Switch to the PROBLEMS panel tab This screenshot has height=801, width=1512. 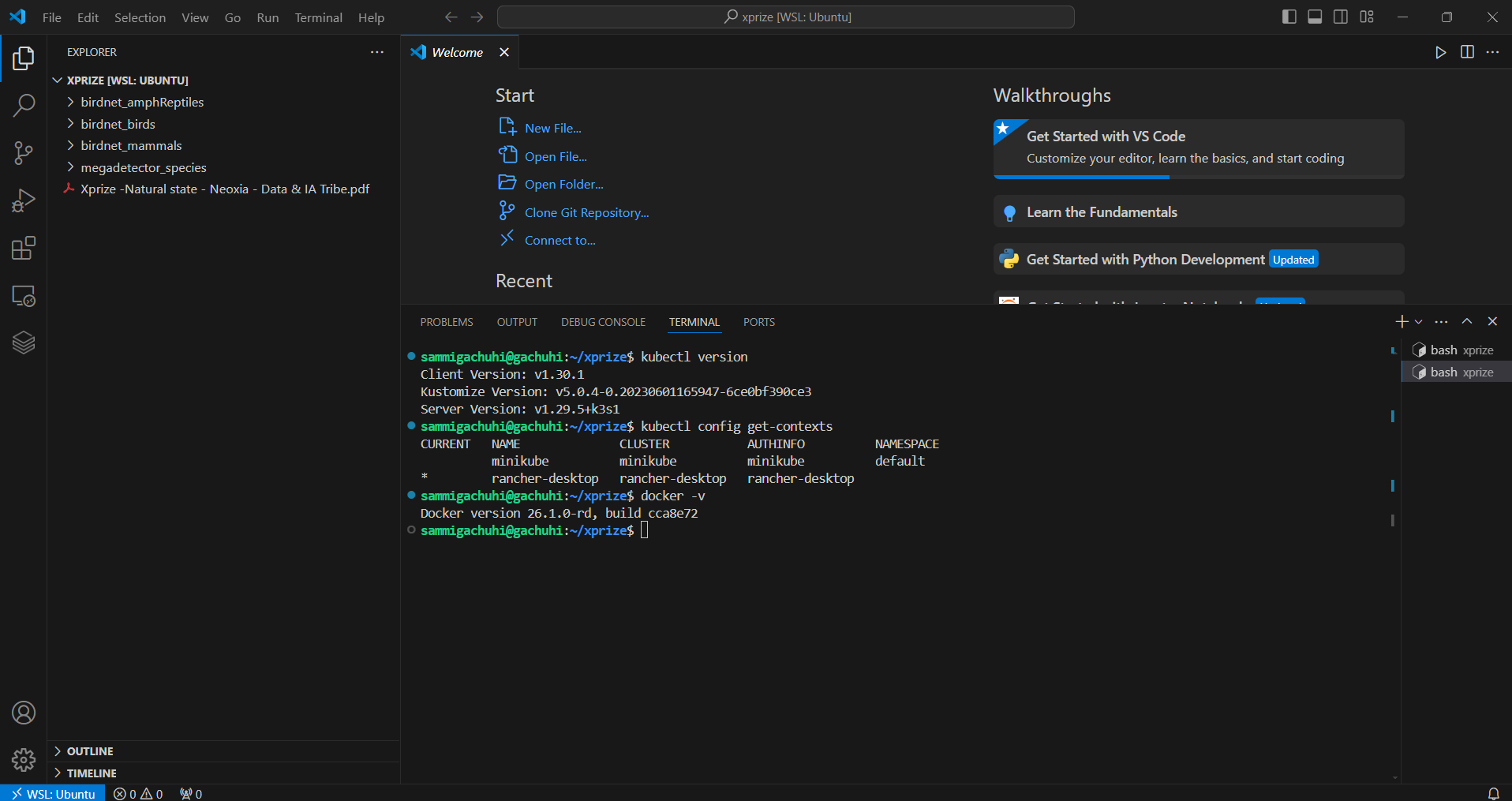point(447,322)
